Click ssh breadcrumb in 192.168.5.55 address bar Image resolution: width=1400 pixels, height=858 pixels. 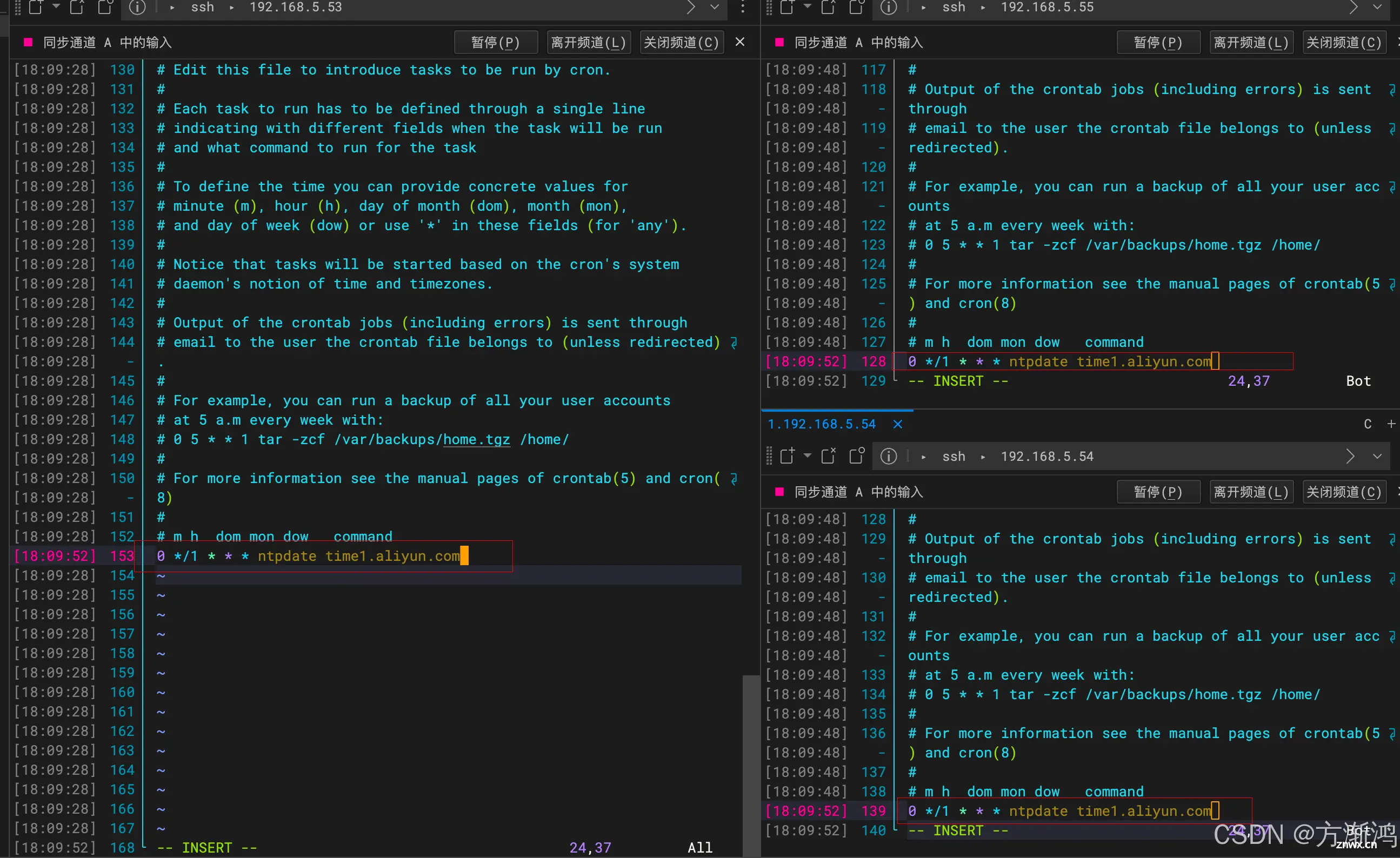954,8
